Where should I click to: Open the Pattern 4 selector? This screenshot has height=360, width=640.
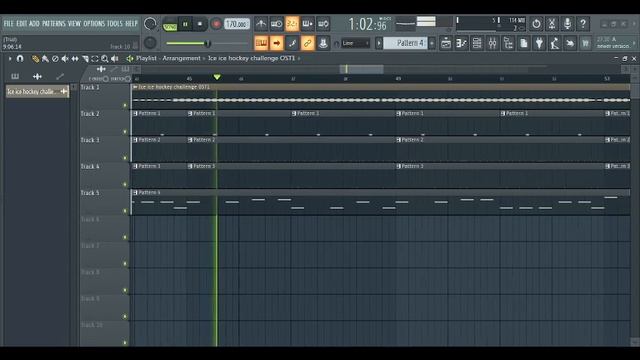[406, 43]
